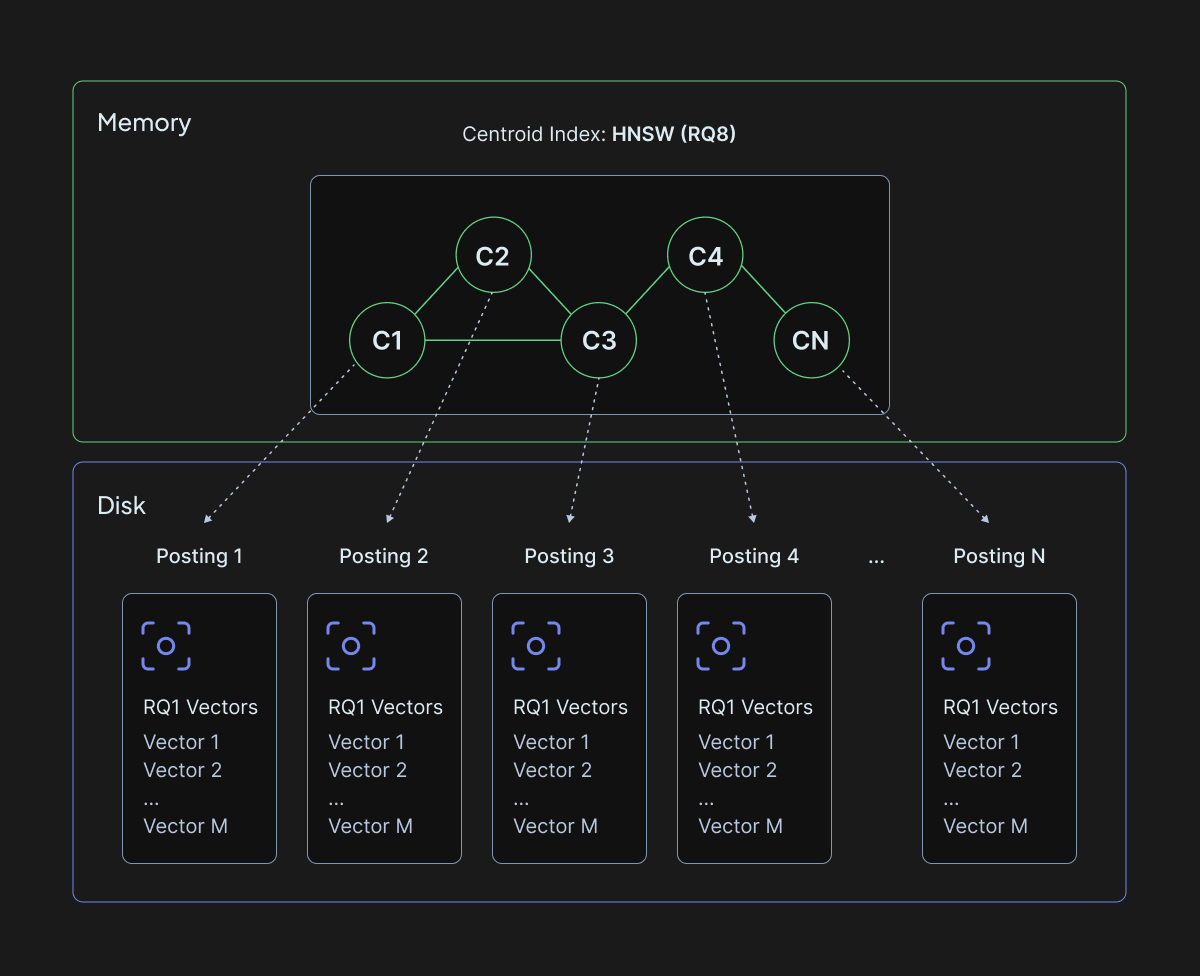The image size is (1200, 976).
Task: Click the CN centroid node
Action: 811,341
